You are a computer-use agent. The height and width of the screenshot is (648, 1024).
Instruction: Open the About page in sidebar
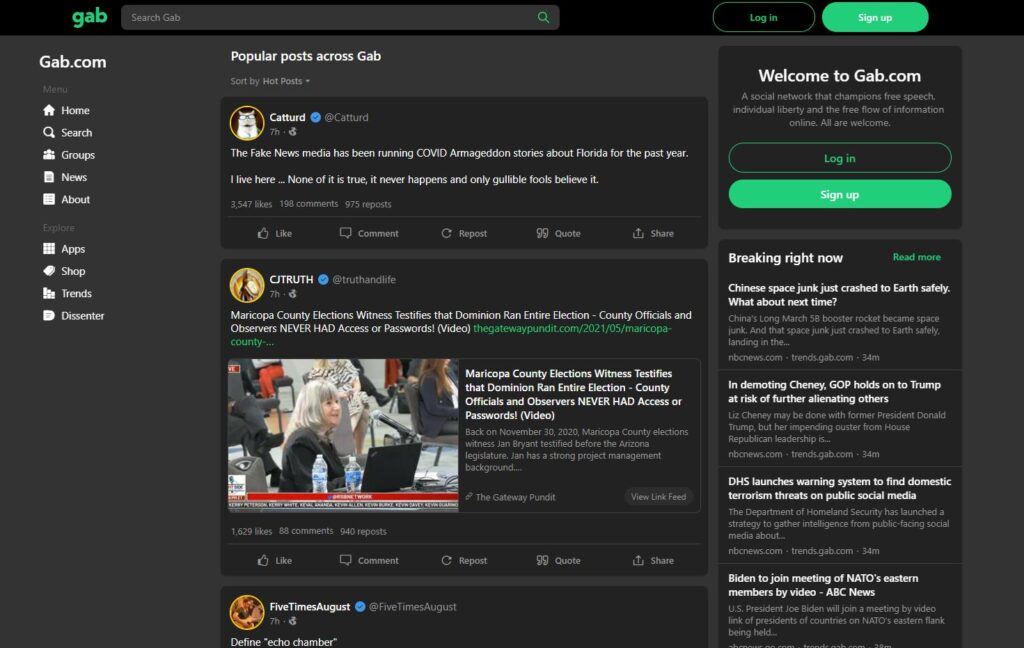click(66, 199)
